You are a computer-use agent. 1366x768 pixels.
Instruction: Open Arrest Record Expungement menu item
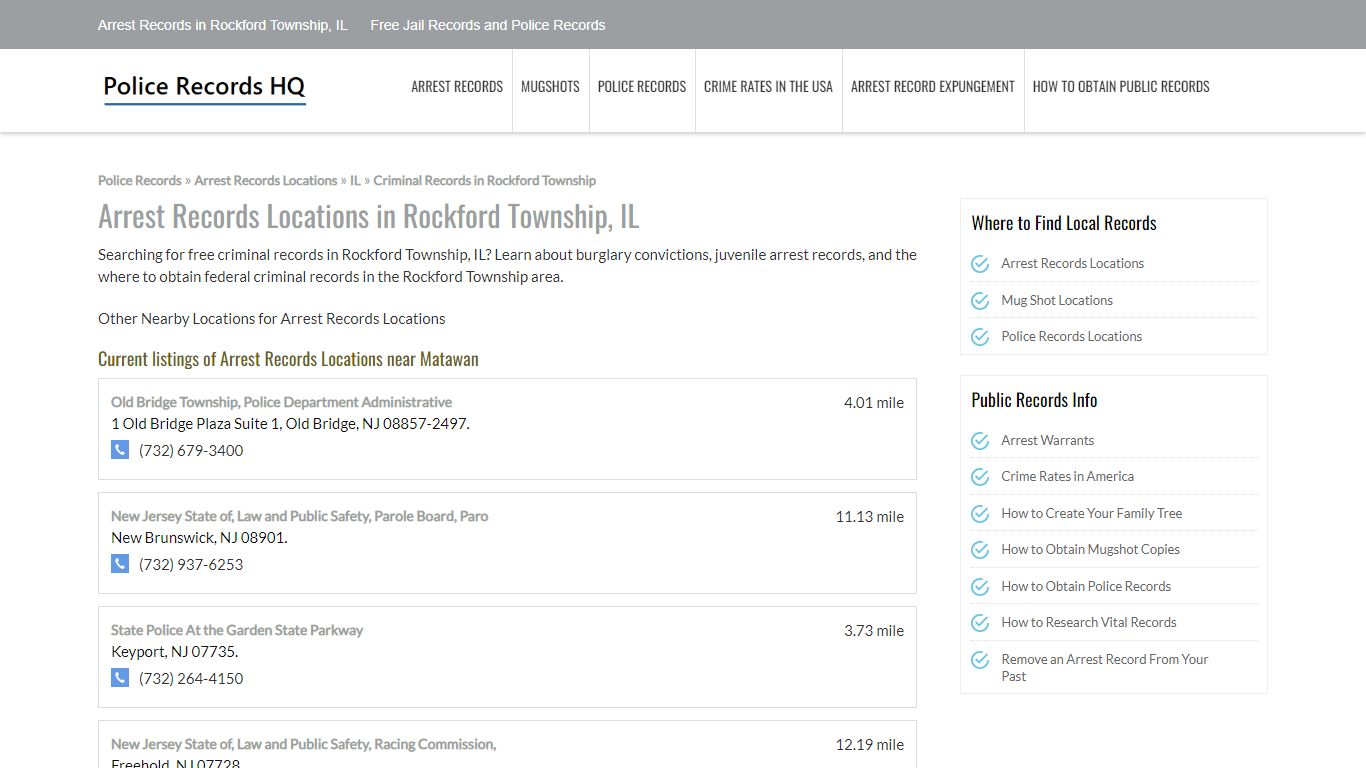pyautogui.click(x=933, y=87)
